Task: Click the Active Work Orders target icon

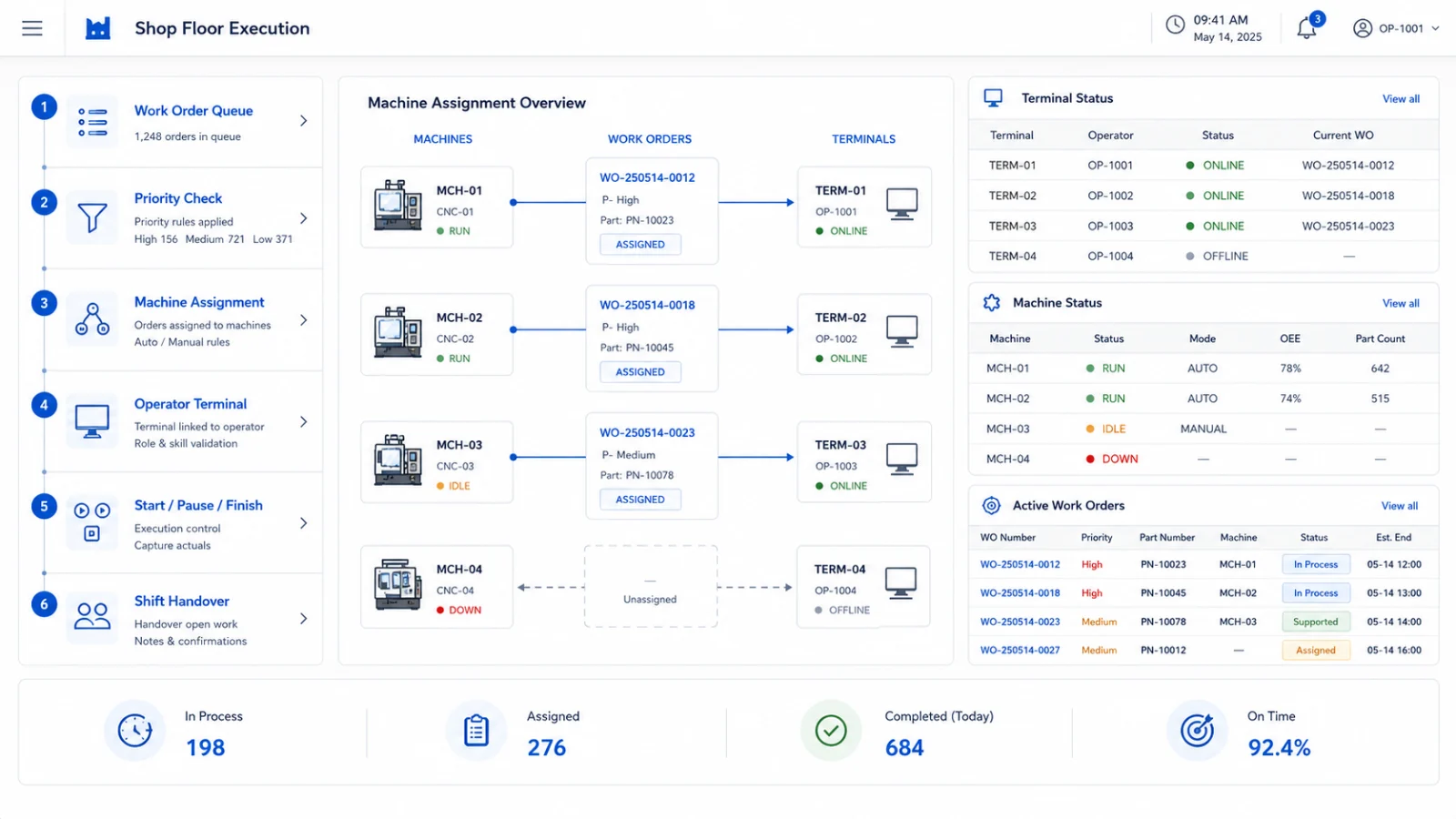Action: [x=992, y=505]
